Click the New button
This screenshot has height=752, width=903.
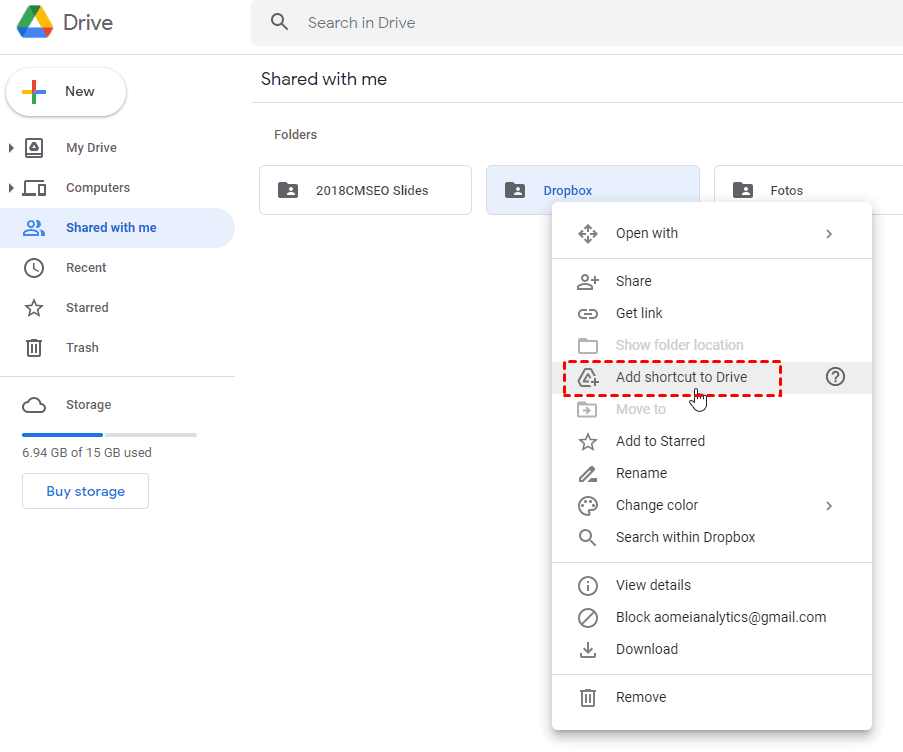(66, 91)
